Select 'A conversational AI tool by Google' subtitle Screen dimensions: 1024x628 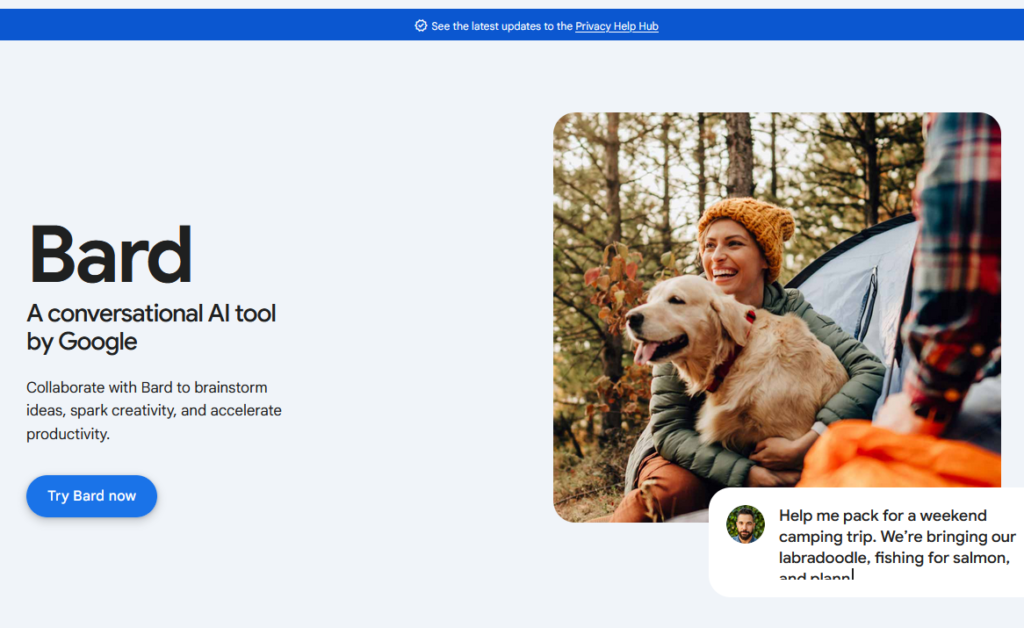coord(151,327)
